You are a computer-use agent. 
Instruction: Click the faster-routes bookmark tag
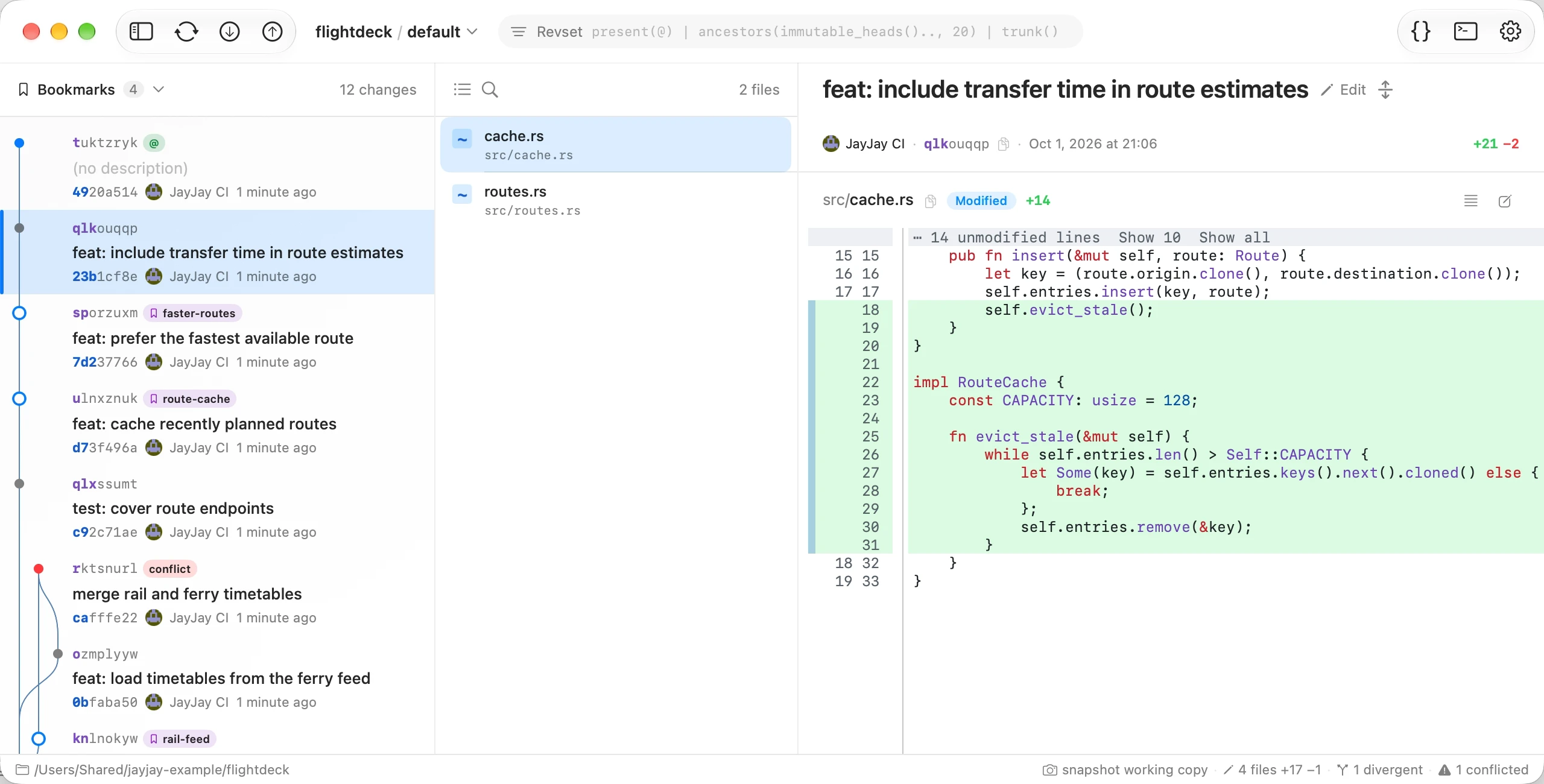click(x=193, y=313)
